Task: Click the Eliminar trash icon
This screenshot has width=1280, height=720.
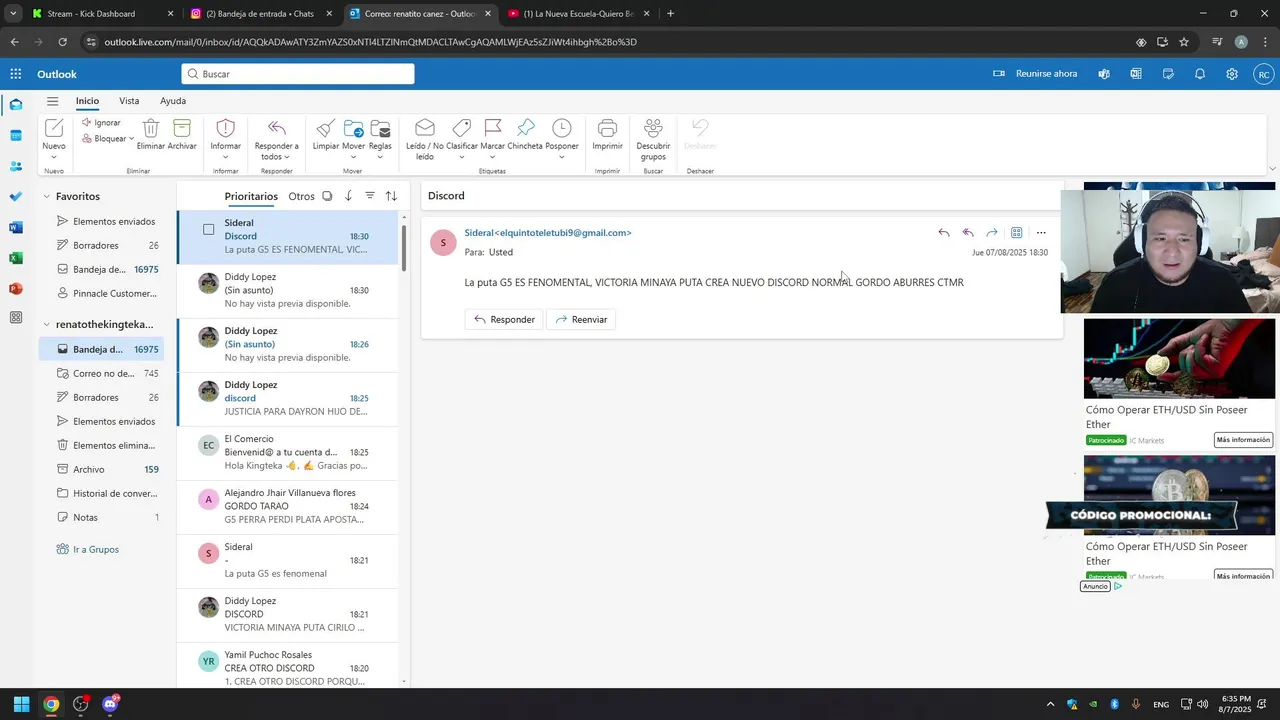Action: (151, 128)
